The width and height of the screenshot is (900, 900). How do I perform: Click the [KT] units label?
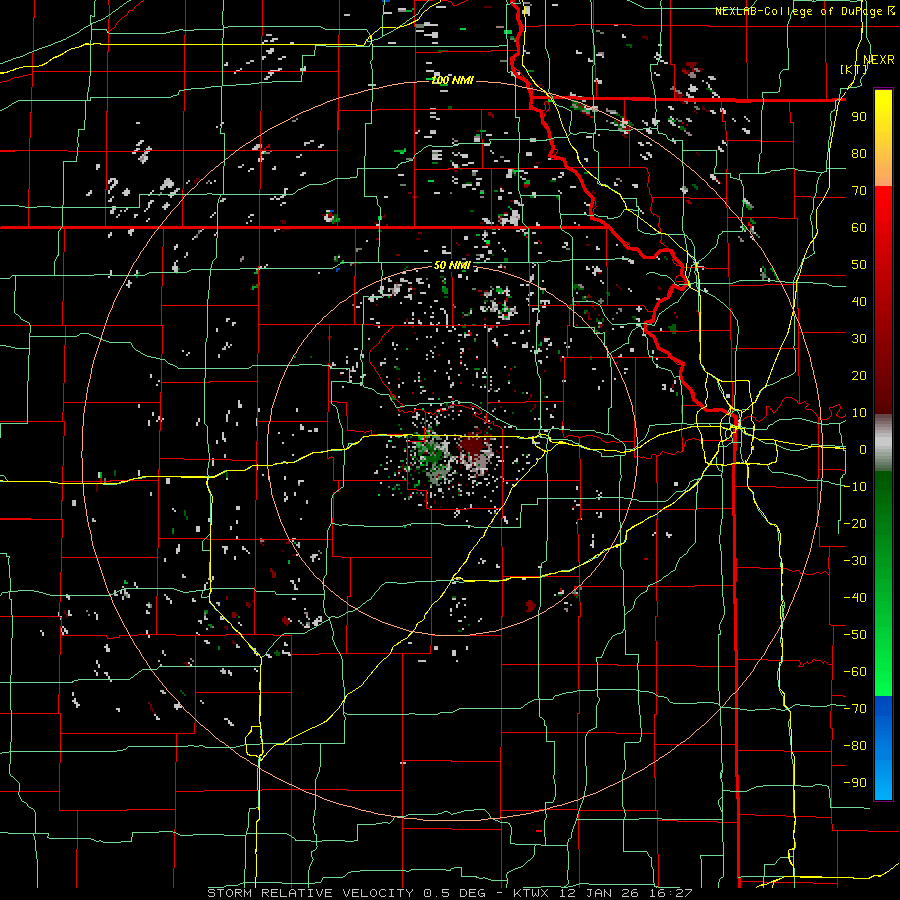(854, 69)
